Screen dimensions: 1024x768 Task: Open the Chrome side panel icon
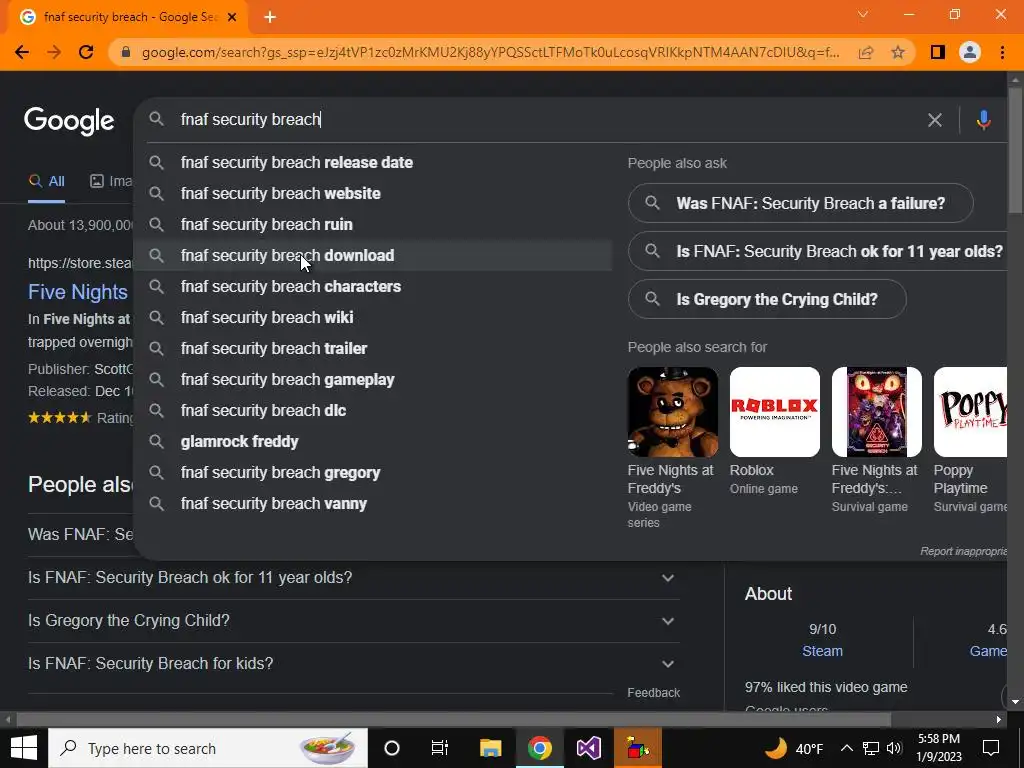click(938, 52)
